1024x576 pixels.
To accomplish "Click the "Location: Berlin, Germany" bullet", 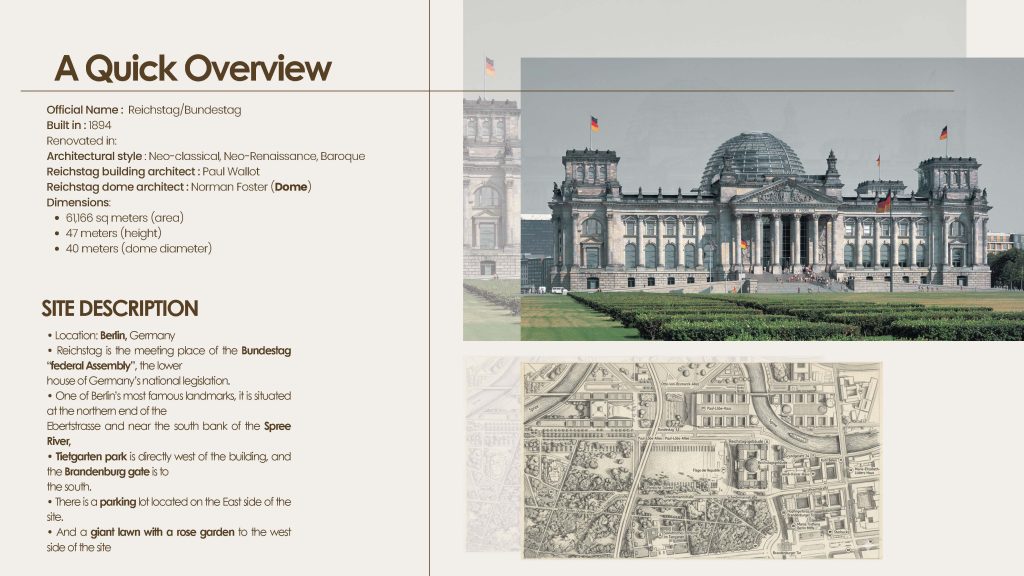I will coord(110,335).
